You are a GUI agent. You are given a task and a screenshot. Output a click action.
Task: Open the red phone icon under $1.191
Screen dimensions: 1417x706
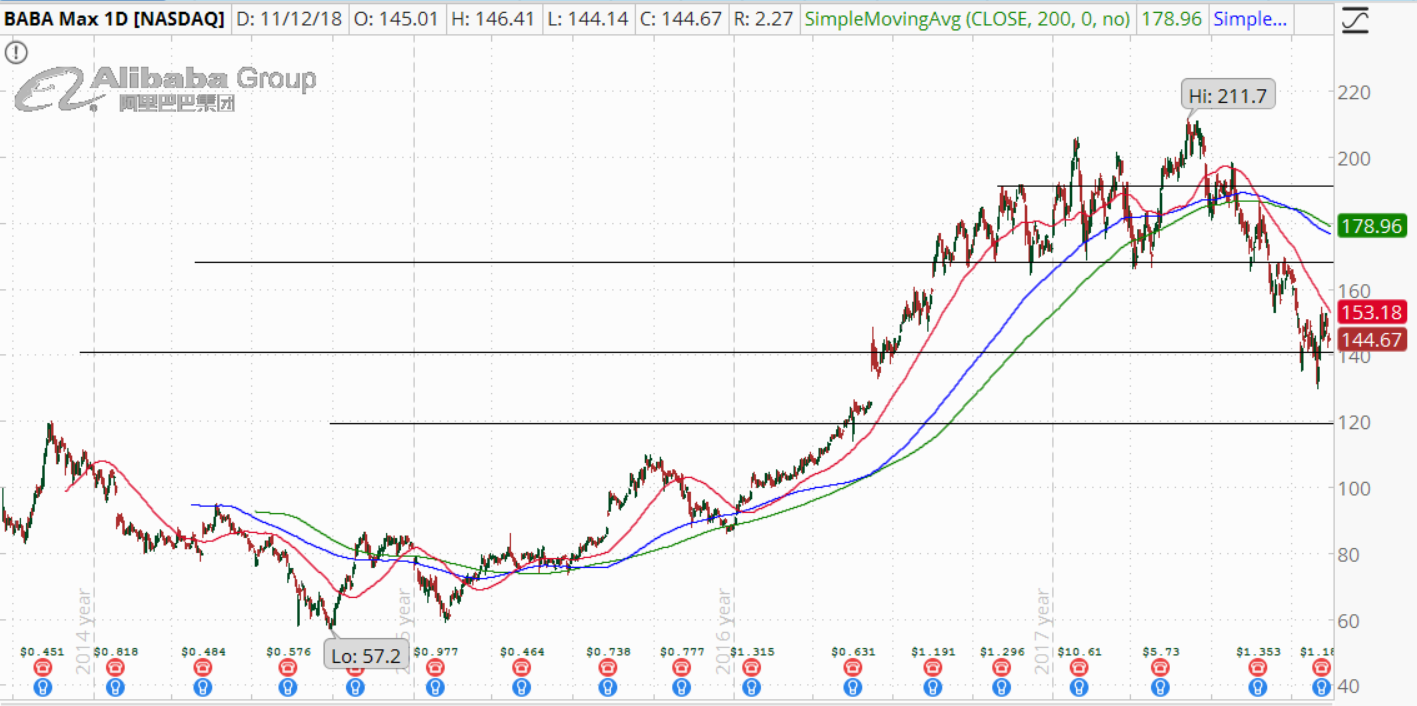click(932, 668)
